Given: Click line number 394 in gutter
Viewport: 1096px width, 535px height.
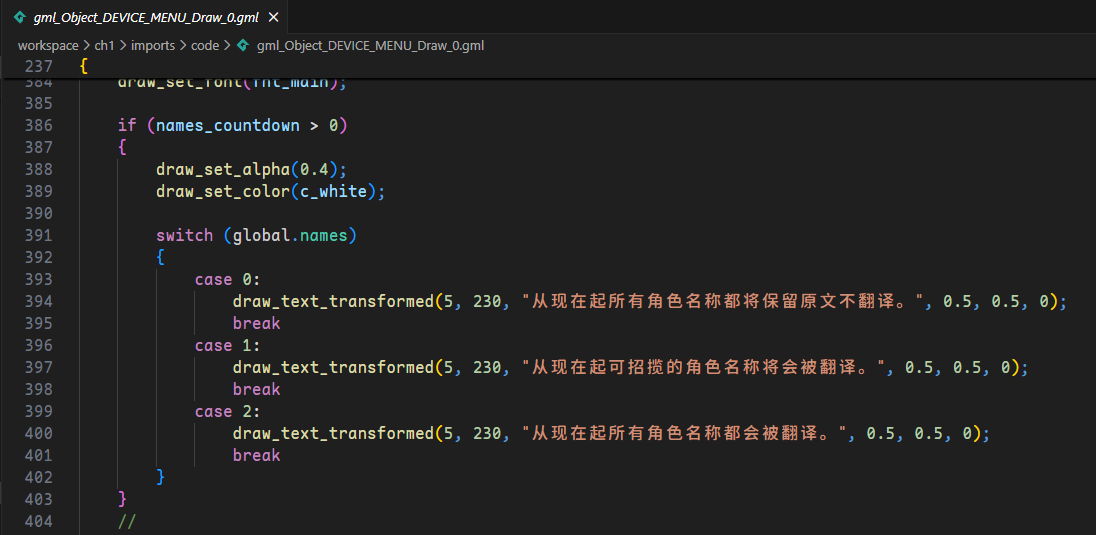Looking at the screenshot, I should 38,301.
